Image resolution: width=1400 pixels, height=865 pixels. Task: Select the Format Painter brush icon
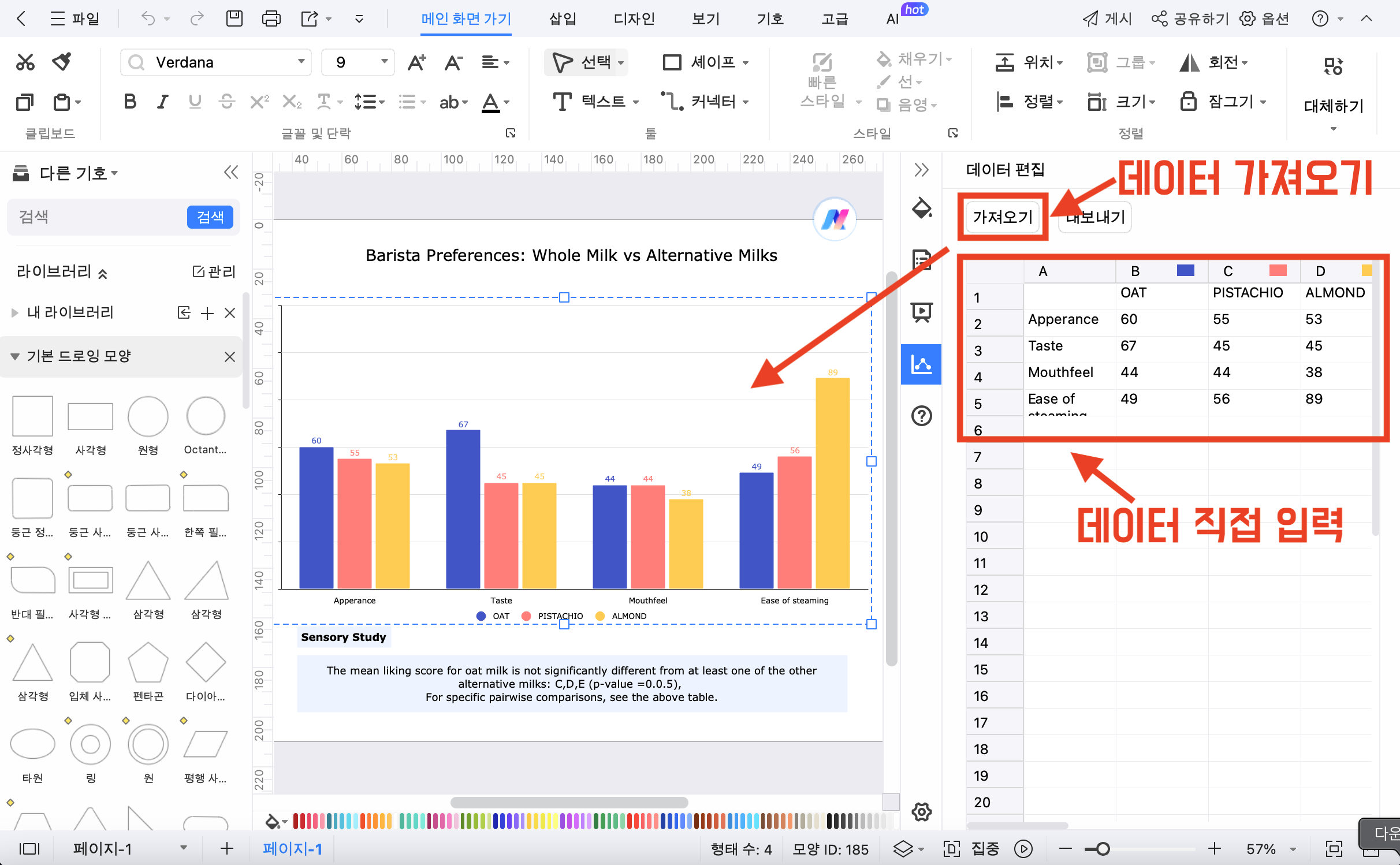(x=62, y=62)
